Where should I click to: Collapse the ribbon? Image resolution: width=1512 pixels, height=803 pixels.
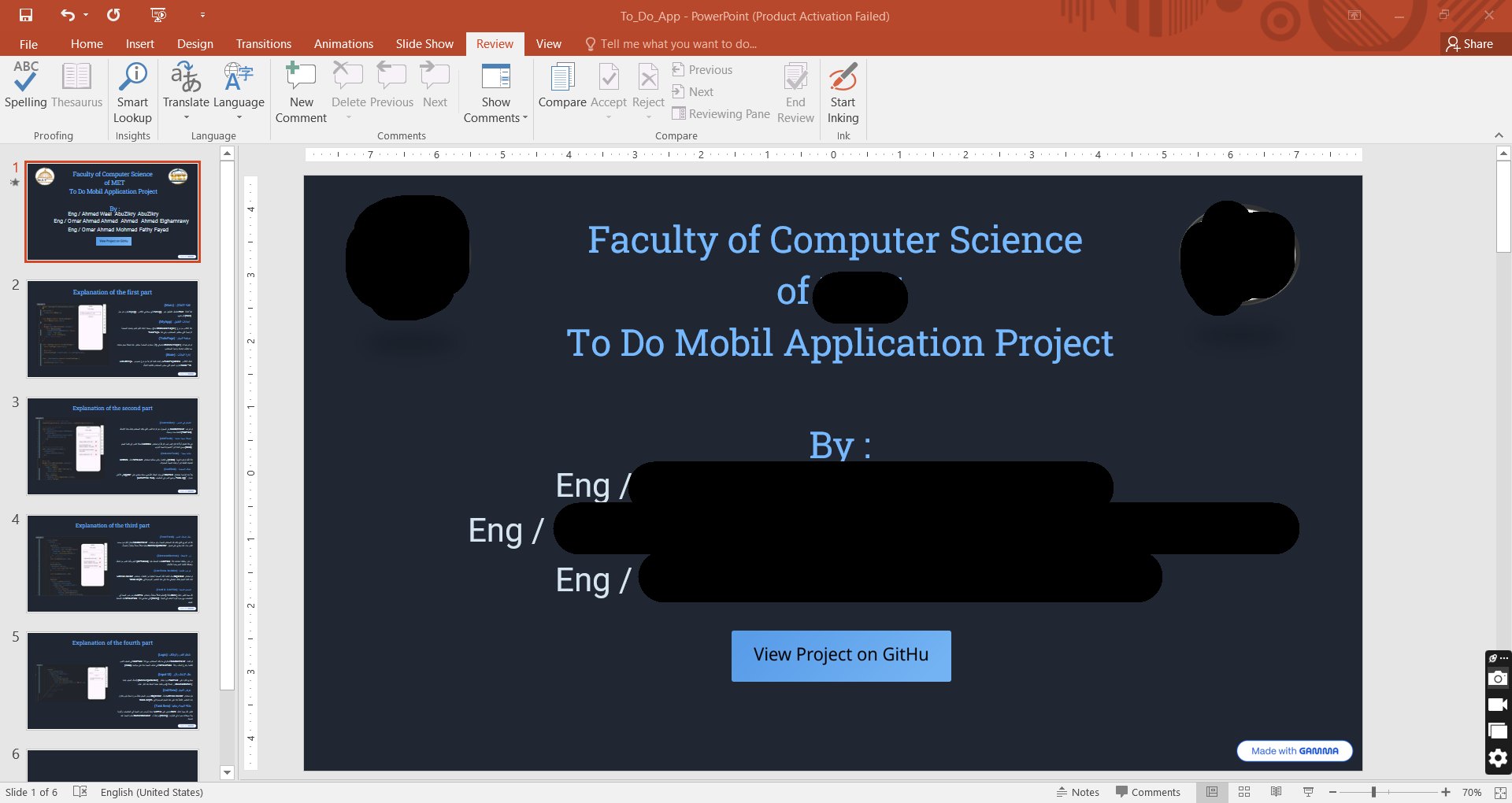pyautogui.click(x=1499, y=135)
